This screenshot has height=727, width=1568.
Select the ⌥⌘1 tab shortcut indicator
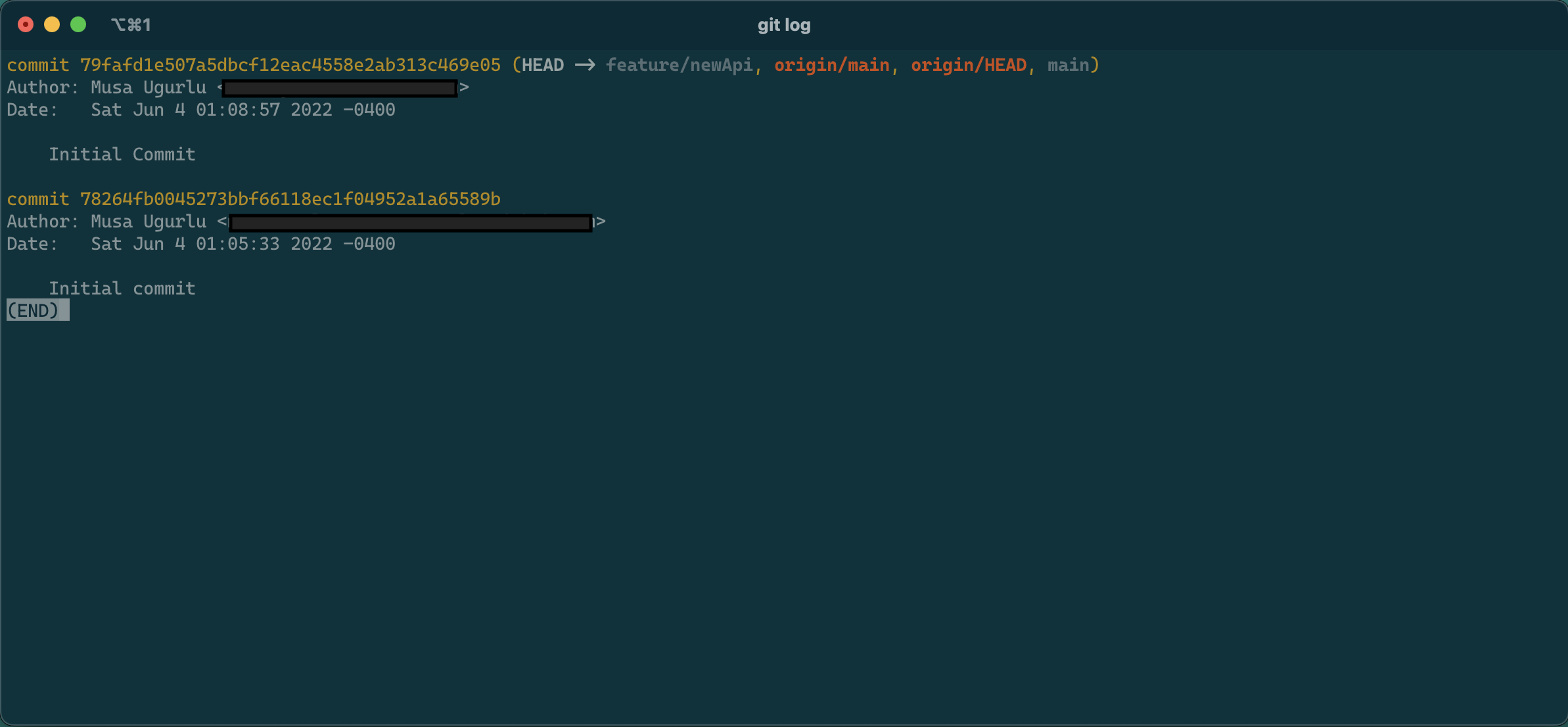[x=131, y=24]
